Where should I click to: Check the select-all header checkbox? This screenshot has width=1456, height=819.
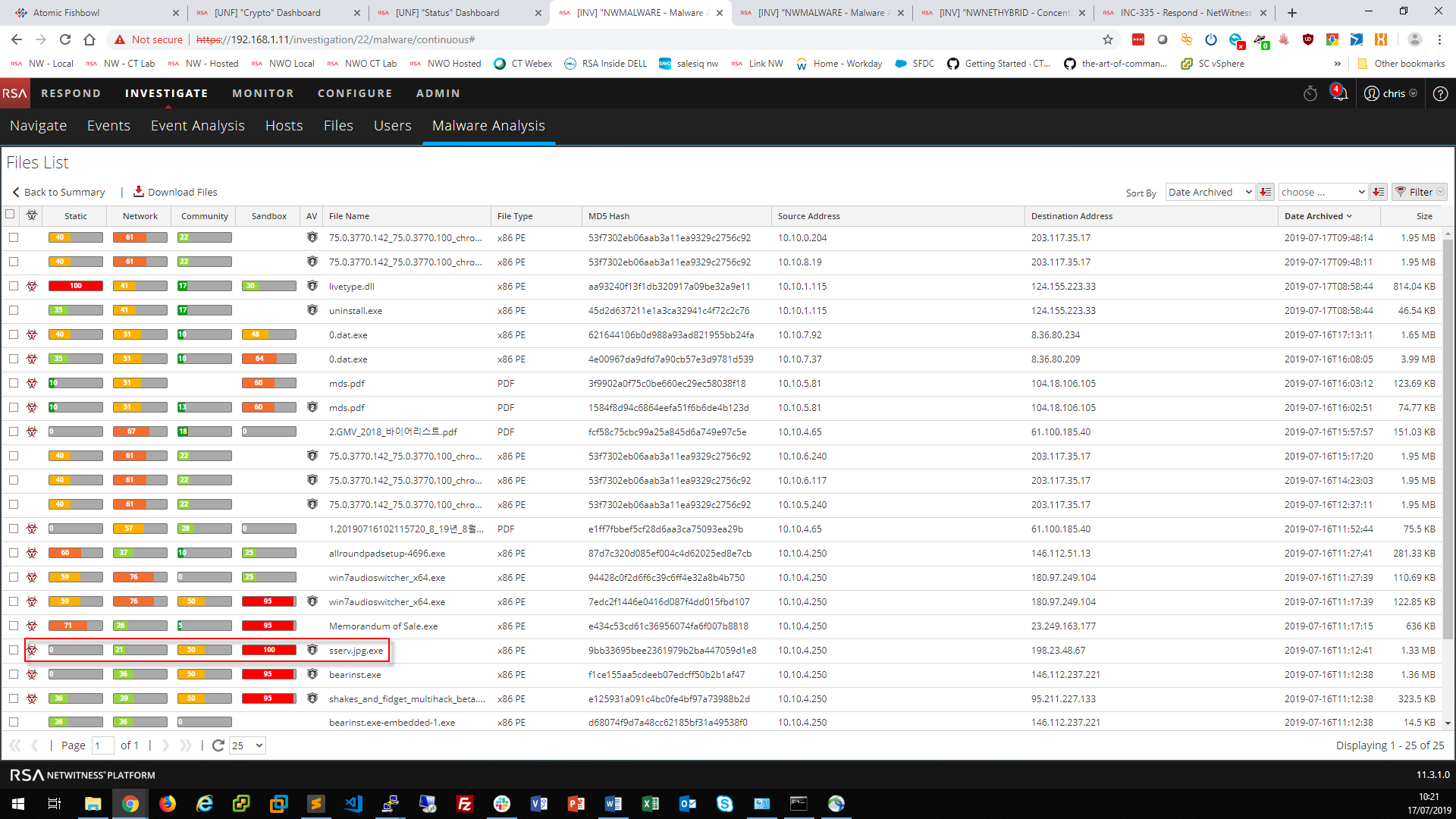pyautogui.click(x=10, y=215)
